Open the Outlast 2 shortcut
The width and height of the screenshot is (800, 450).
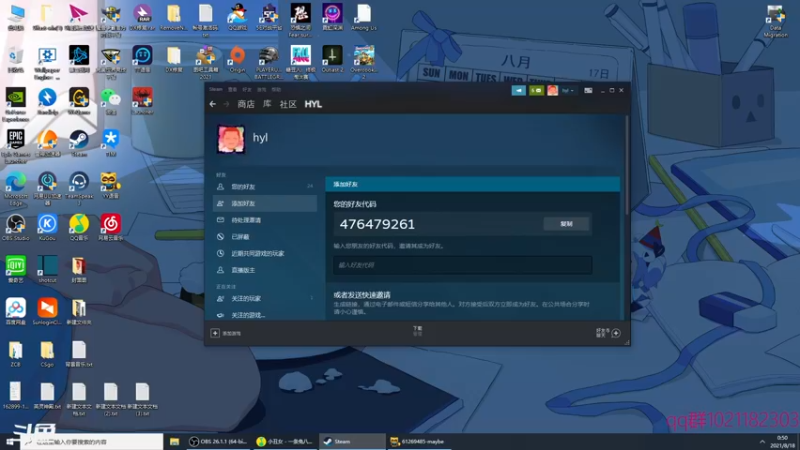pyautogui.click(x=332, y=60)
